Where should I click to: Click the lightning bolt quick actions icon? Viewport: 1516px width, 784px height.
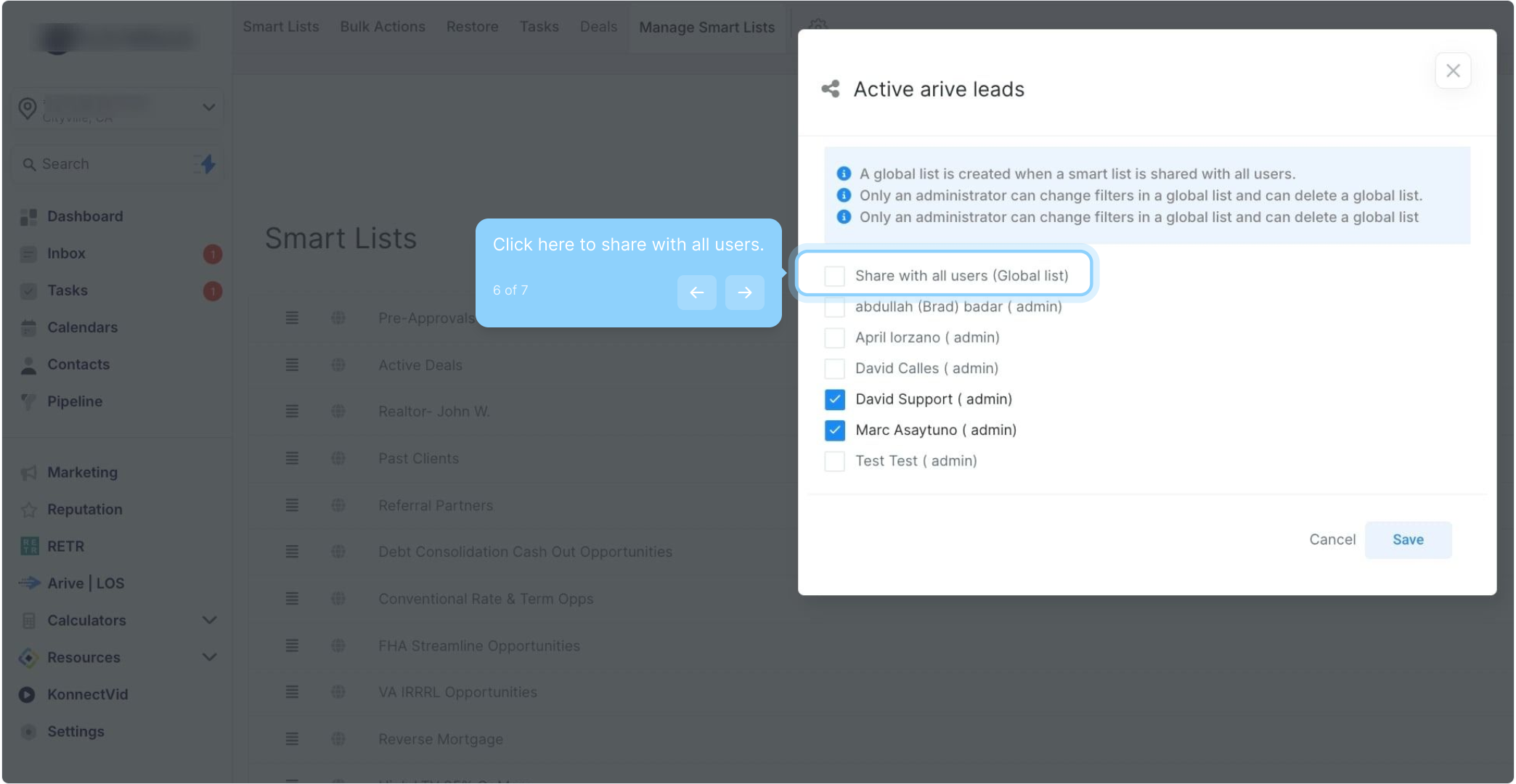[208, 164]
